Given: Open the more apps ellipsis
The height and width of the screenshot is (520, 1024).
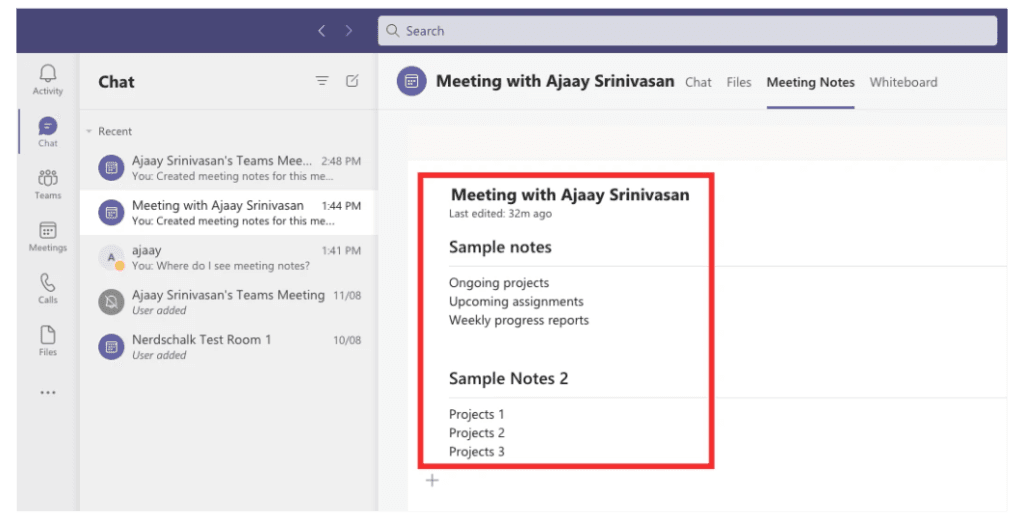Looking at the screenshot, I should coord(48,393).
